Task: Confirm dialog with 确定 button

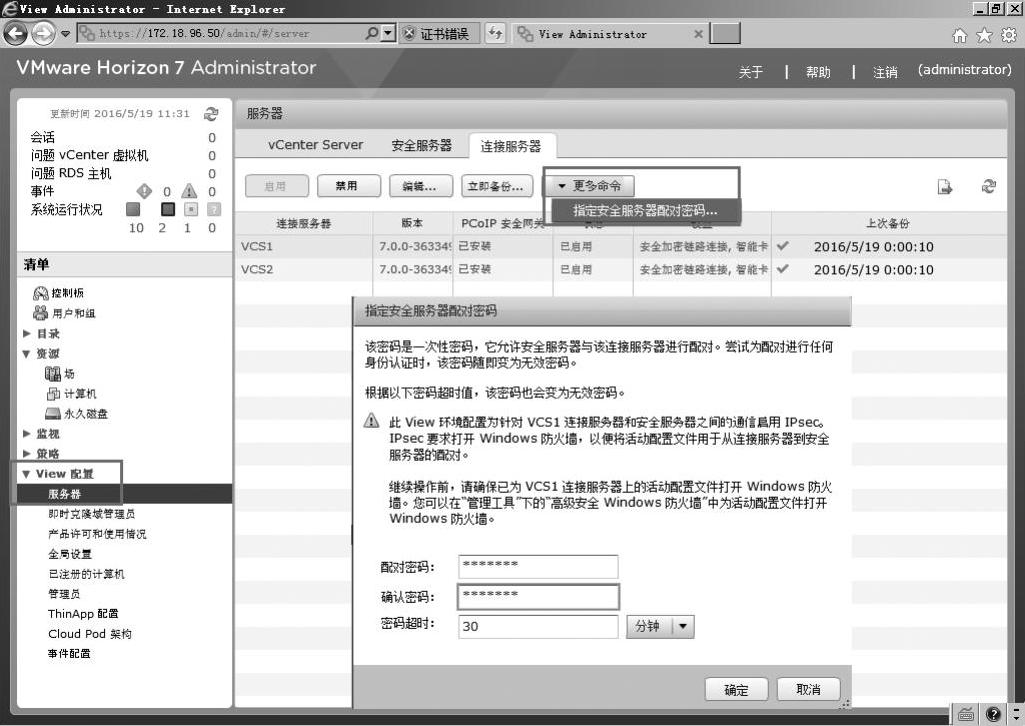Action: point(736,689)
